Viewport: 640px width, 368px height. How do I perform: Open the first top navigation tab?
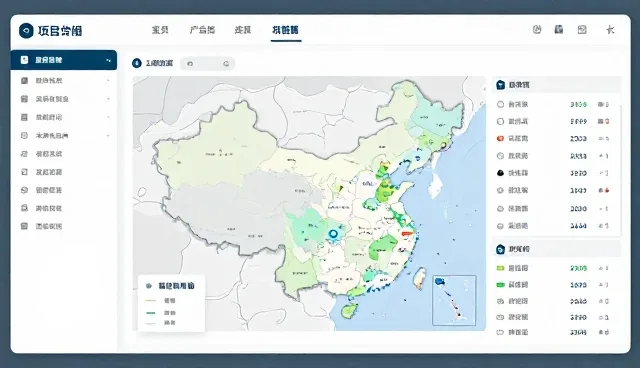click(x=160, y=30)
